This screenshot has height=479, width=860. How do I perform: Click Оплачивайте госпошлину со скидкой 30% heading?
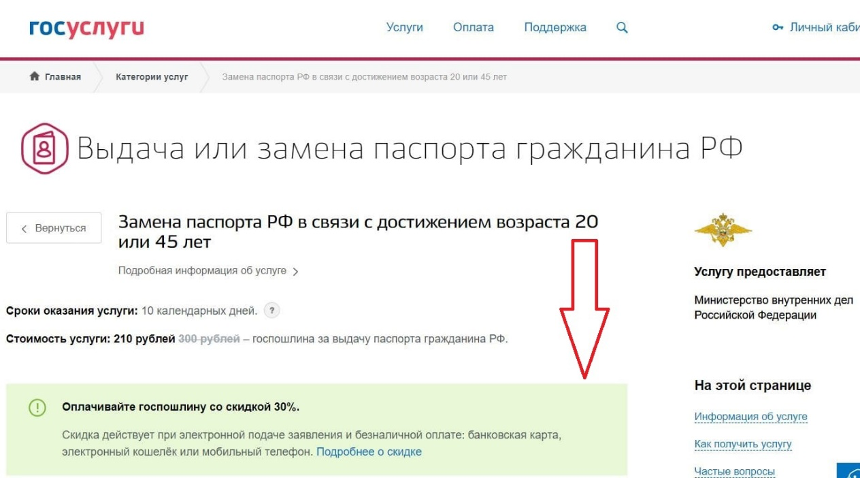180,407
